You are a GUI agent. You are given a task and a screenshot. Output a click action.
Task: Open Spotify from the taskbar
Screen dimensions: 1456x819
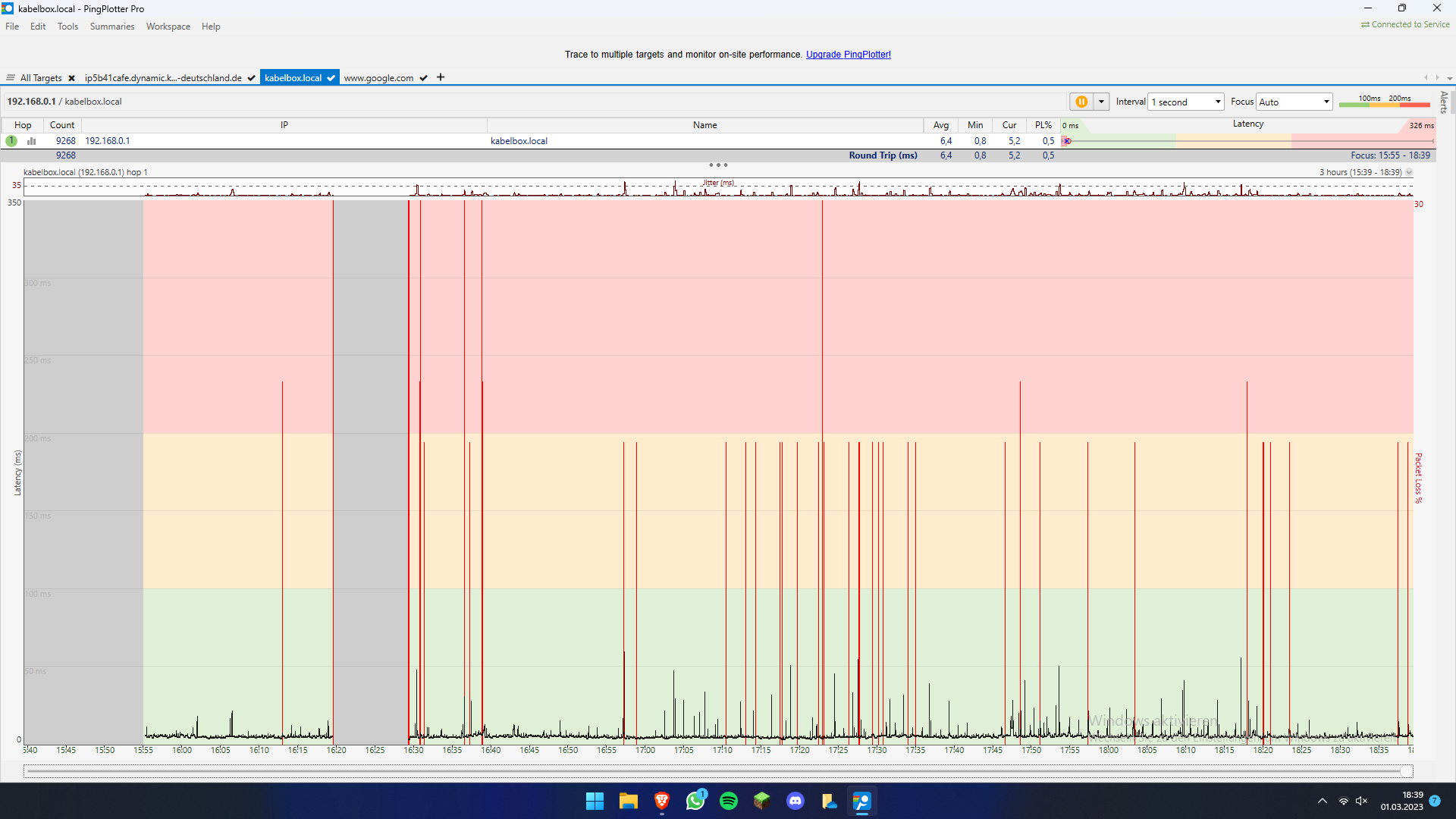pyautogui.click(x=729, y=801)
